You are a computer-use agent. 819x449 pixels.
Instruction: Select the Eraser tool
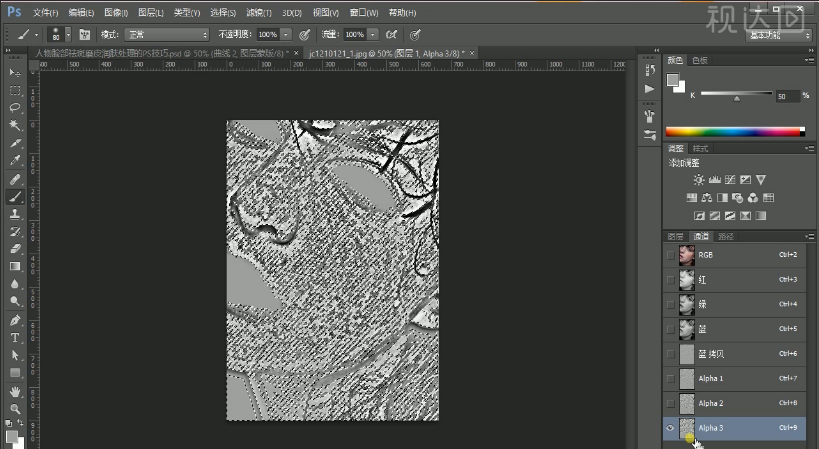[x=15, y=249]
